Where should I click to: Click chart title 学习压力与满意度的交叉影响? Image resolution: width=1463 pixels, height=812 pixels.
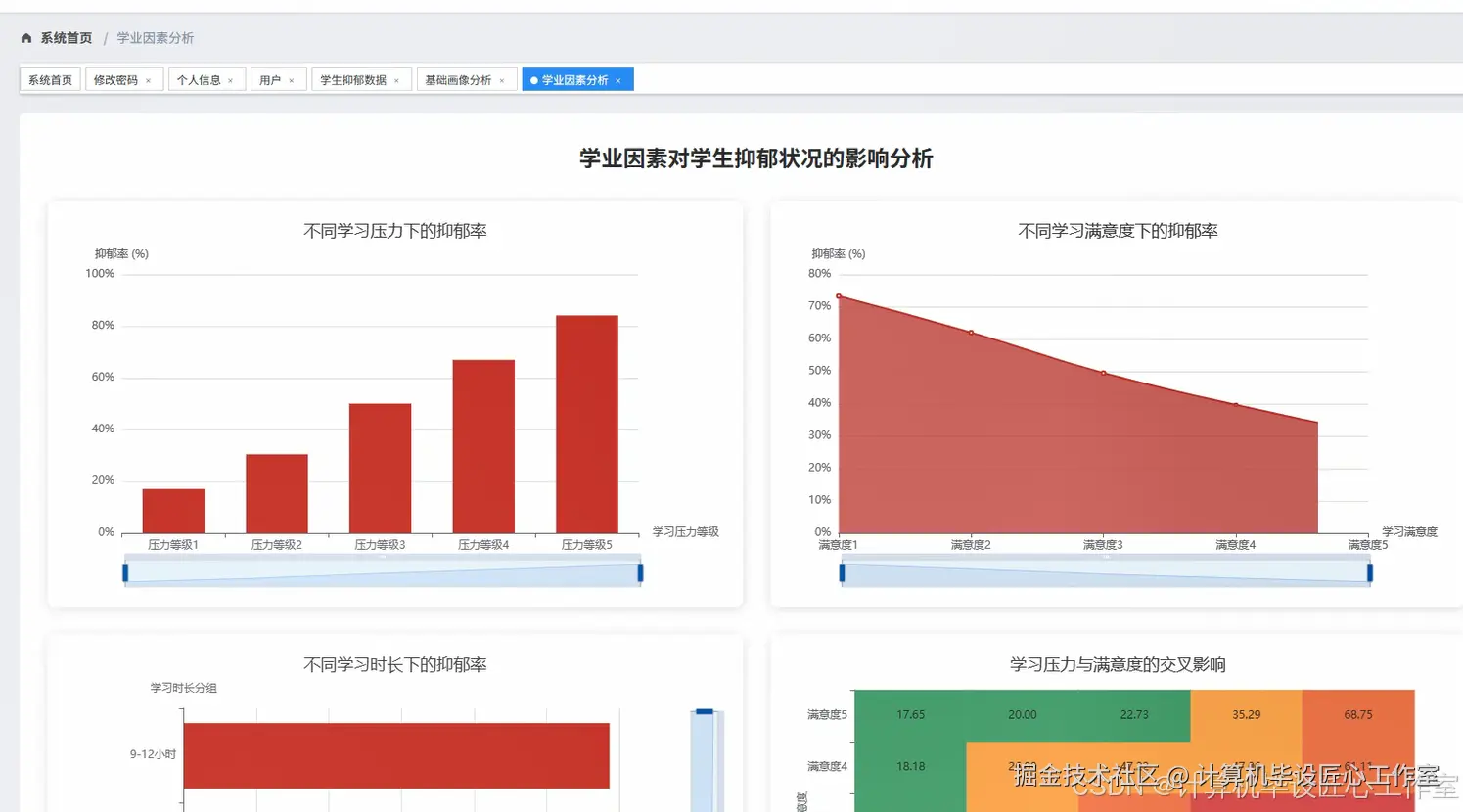(x=1118, y=665)
